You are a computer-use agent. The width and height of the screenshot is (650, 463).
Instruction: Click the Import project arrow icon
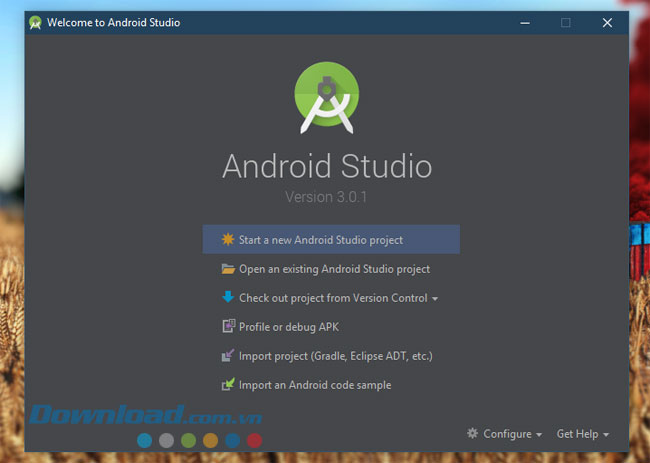(228, 355)
